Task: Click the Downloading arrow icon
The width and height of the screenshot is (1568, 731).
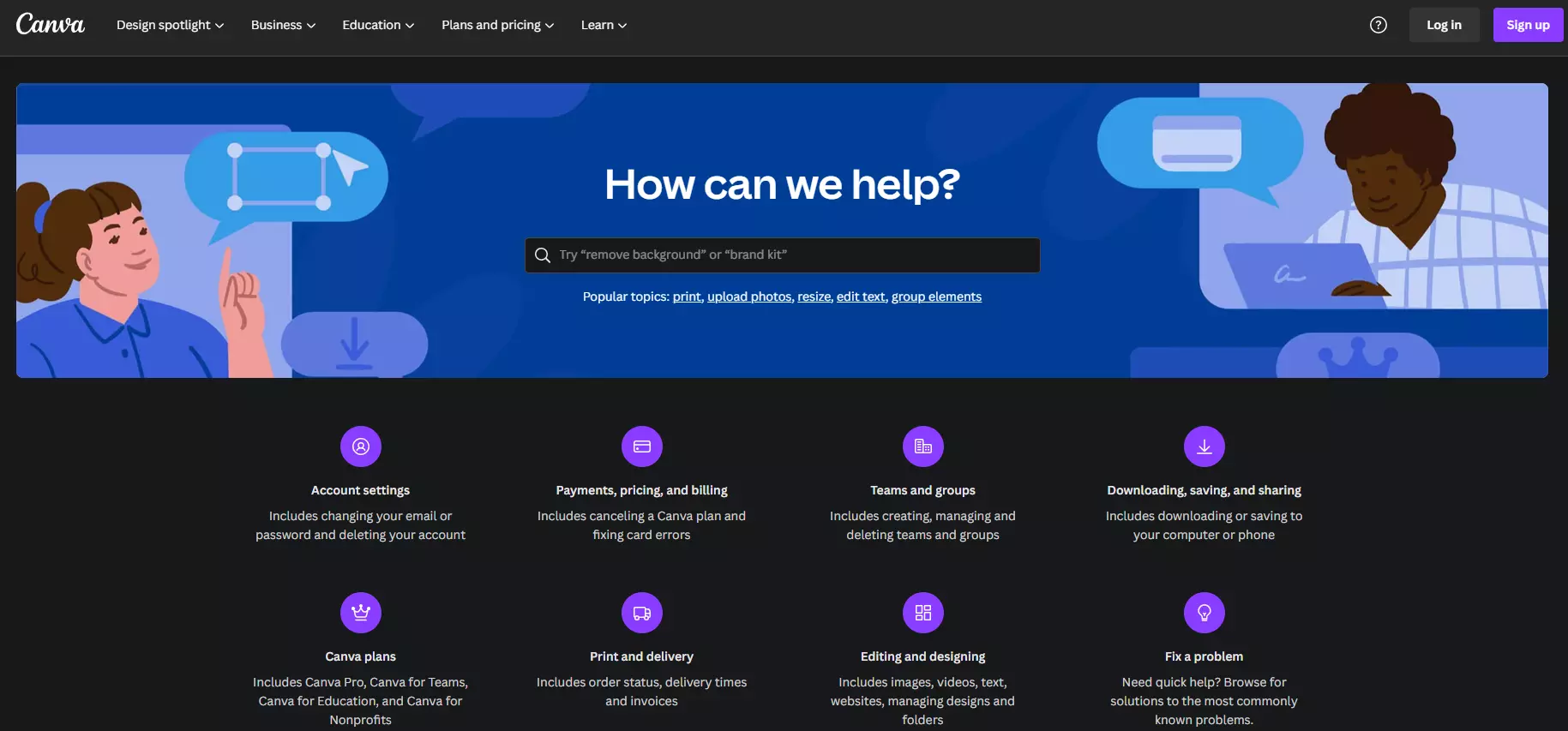Action: click(x=1205, y=446)
